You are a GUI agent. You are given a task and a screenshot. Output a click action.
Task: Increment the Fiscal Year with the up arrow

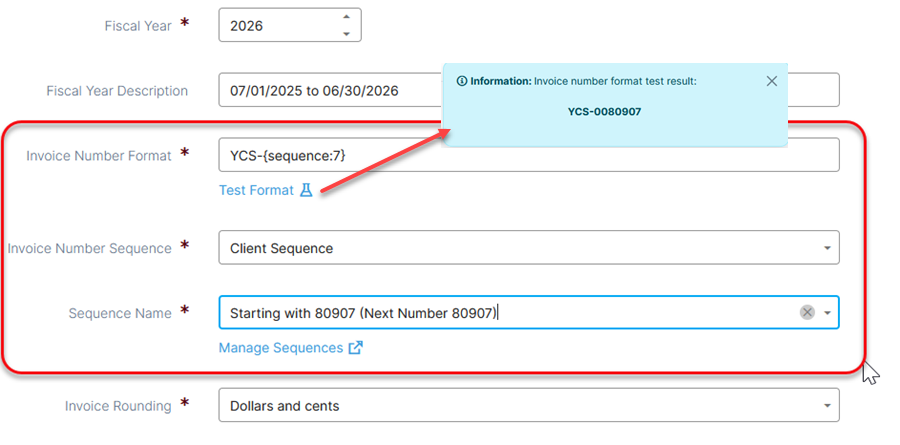346,17
